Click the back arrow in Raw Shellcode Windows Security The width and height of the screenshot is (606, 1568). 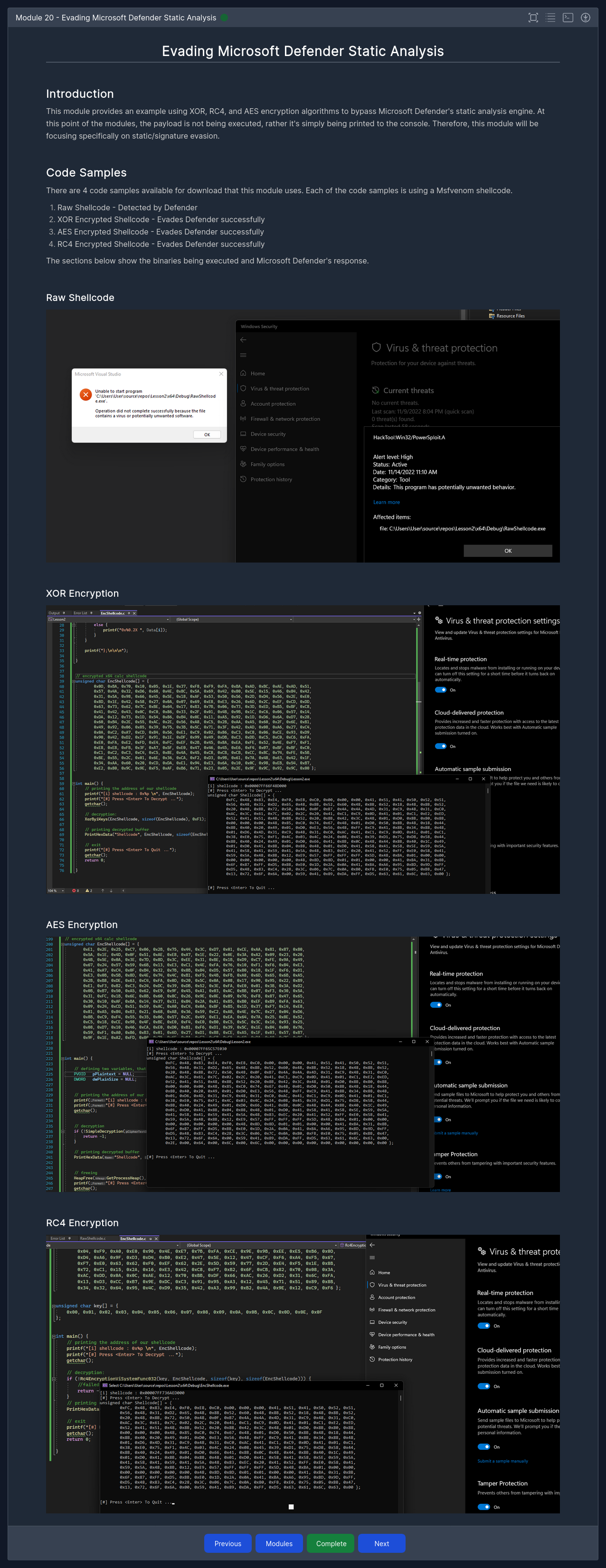coord(243,339)
